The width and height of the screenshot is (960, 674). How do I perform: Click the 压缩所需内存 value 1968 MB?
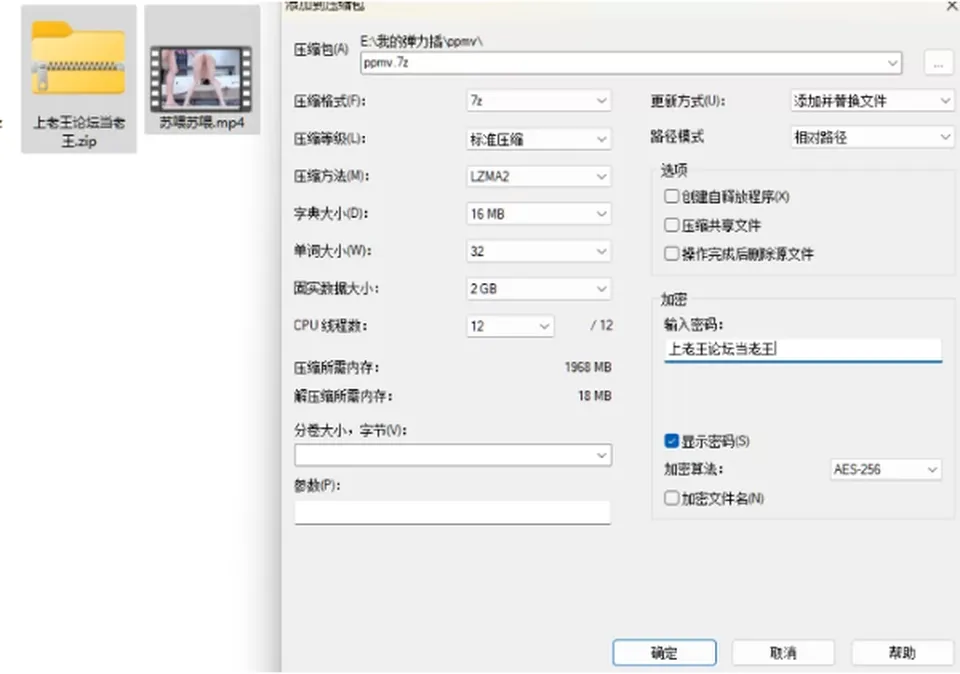pos(588,367)
